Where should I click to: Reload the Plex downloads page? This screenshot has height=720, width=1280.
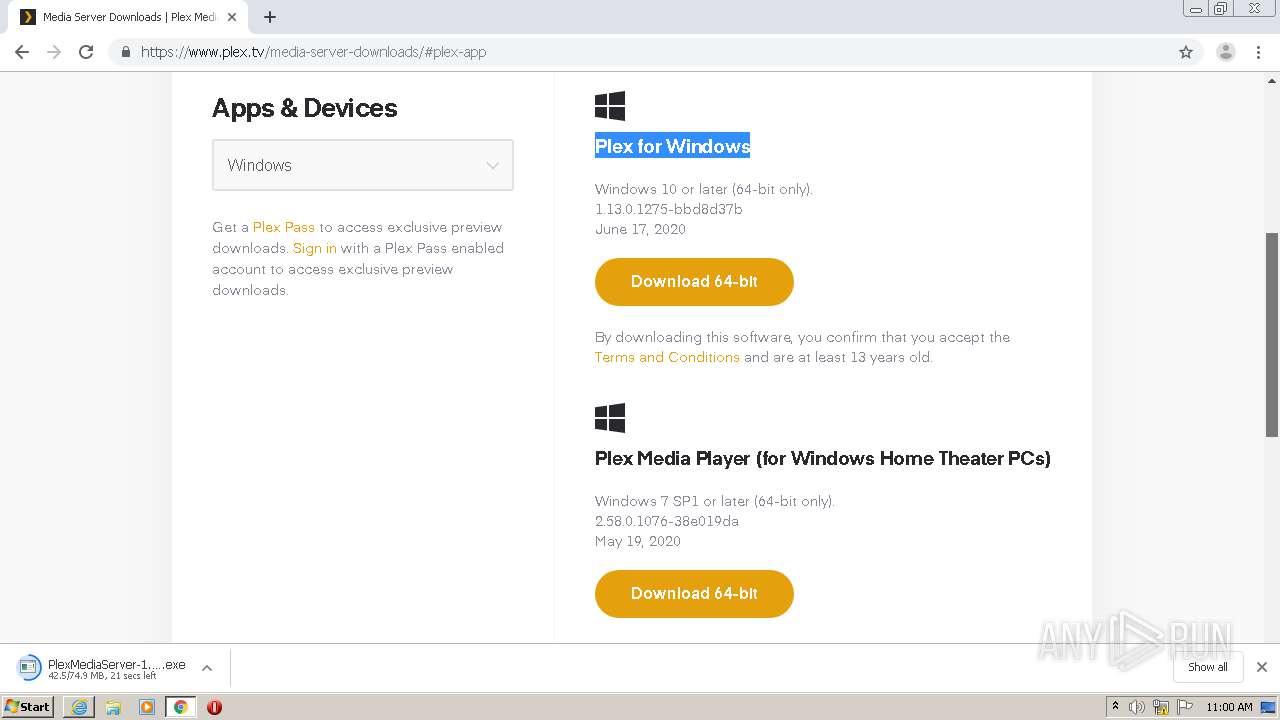(86, 52)
